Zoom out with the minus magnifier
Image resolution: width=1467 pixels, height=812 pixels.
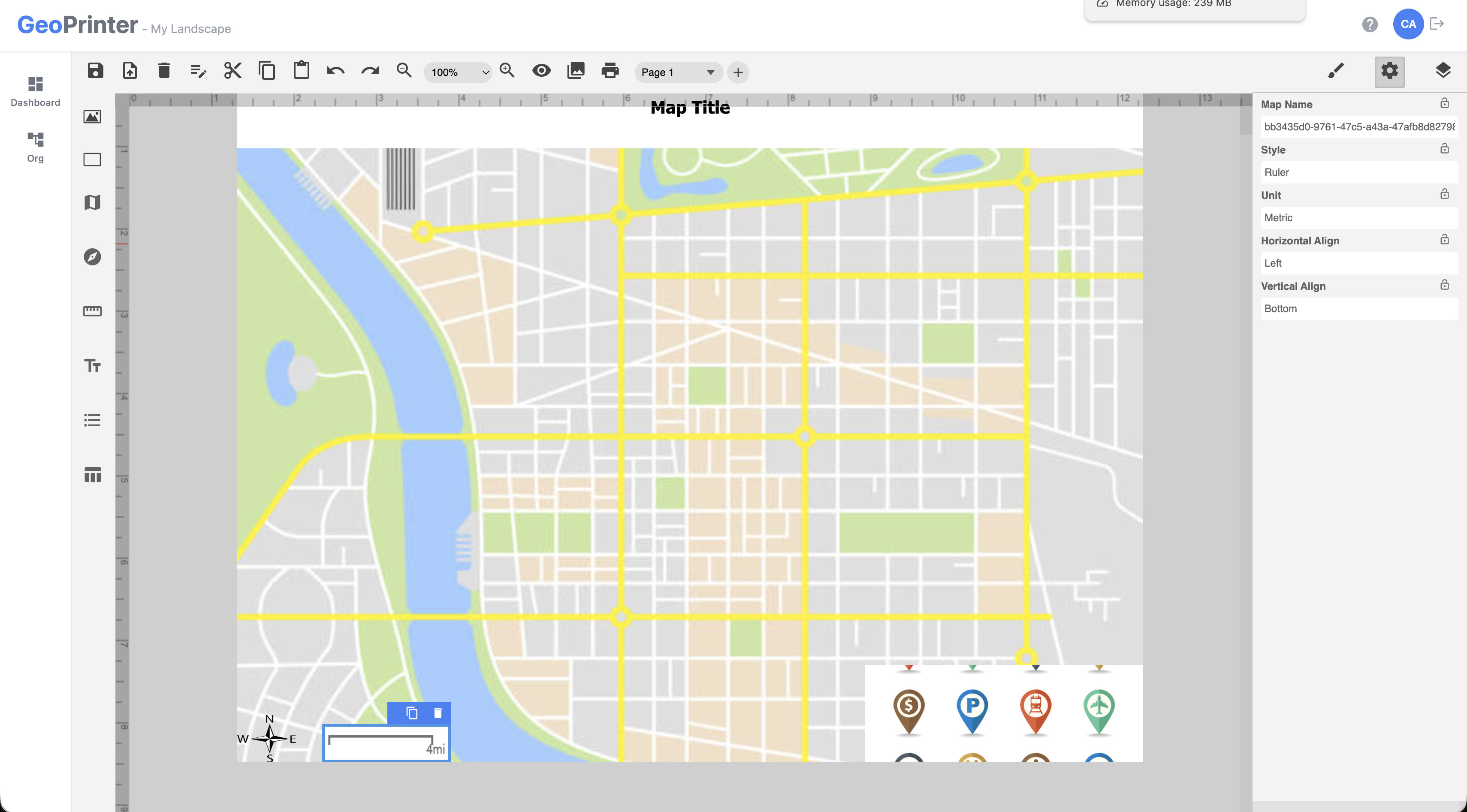click(x=404, y=70)
